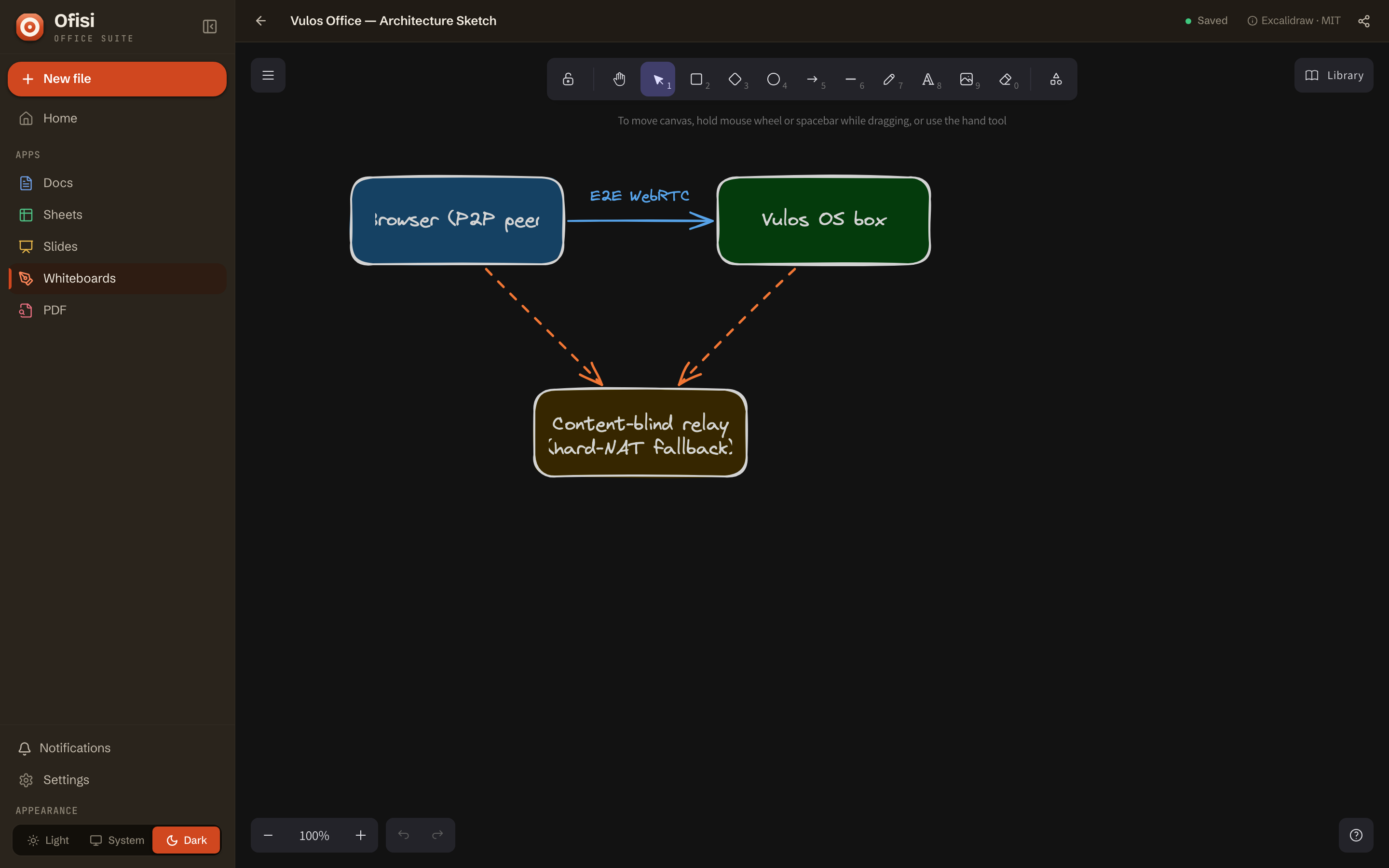Open the Slides app
Screen dimensions: 1389x868
click(117, 246)
